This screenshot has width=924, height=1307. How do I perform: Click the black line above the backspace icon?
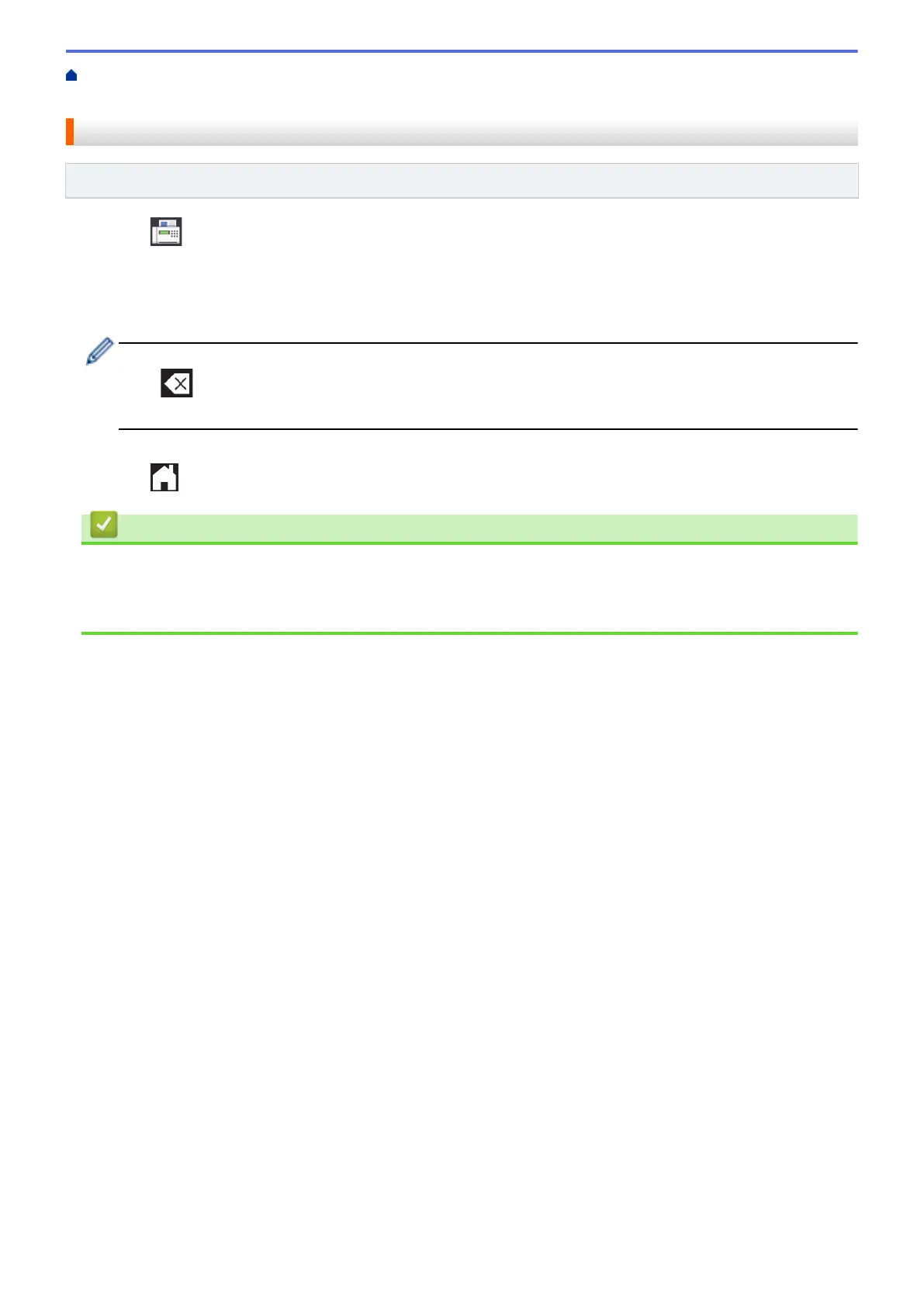point(488,343)
